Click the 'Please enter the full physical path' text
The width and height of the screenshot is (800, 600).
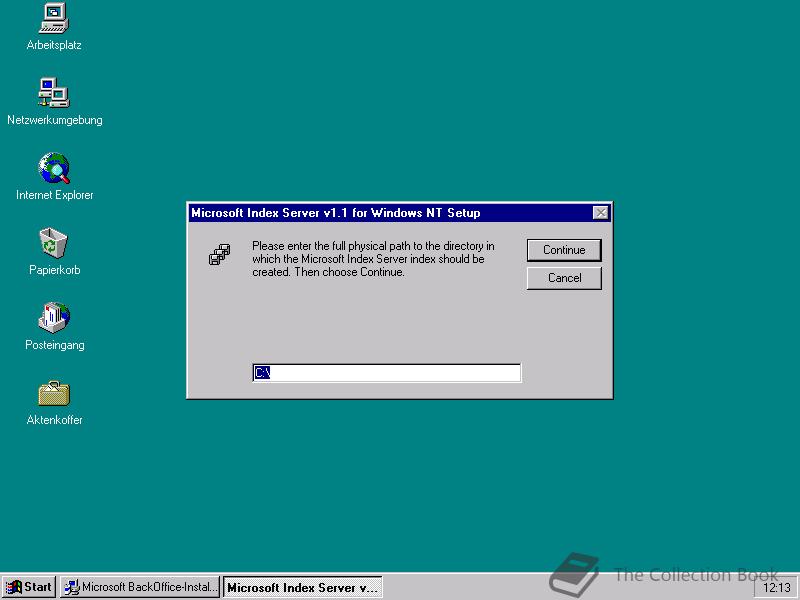373,259
